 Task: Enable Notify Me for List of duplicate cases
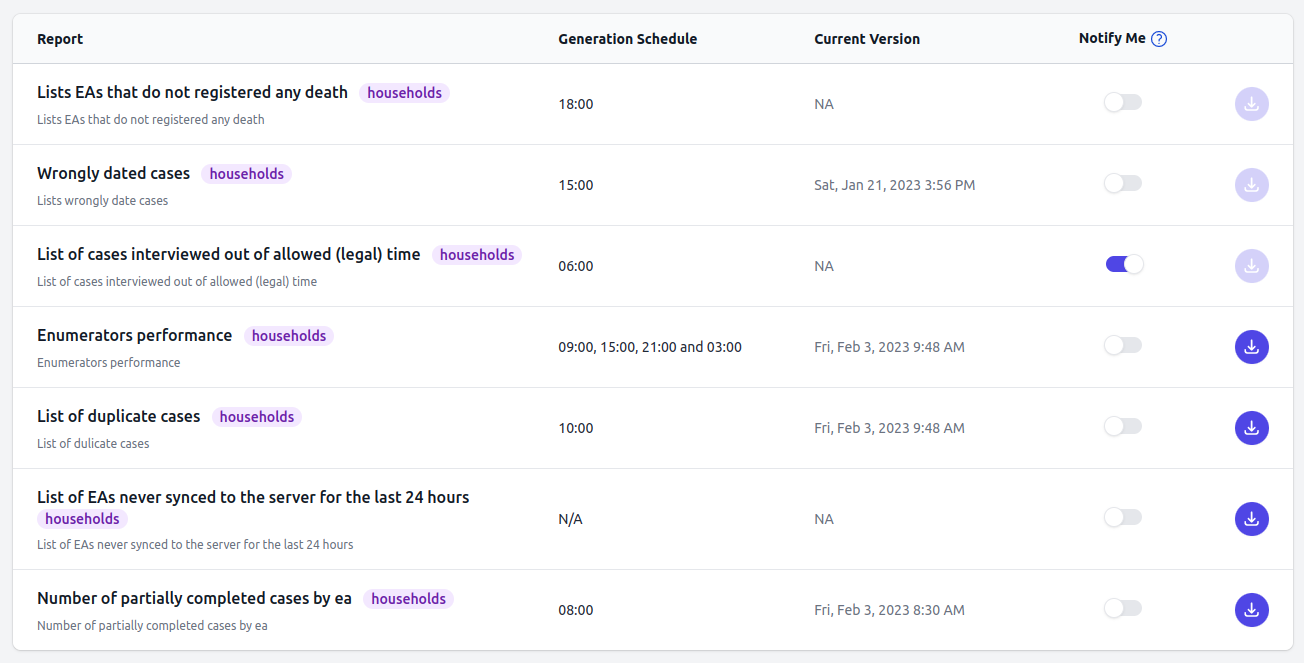(1123, 426)
